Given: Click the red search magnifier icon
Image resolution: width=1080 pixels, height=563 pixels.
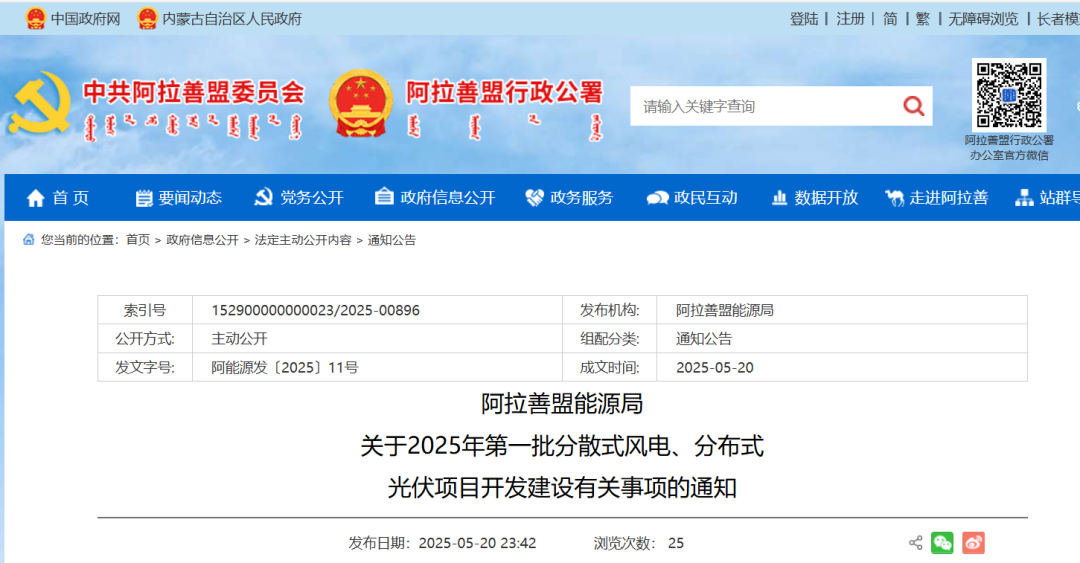Looking at the screenshot, I should coord(913,106).
